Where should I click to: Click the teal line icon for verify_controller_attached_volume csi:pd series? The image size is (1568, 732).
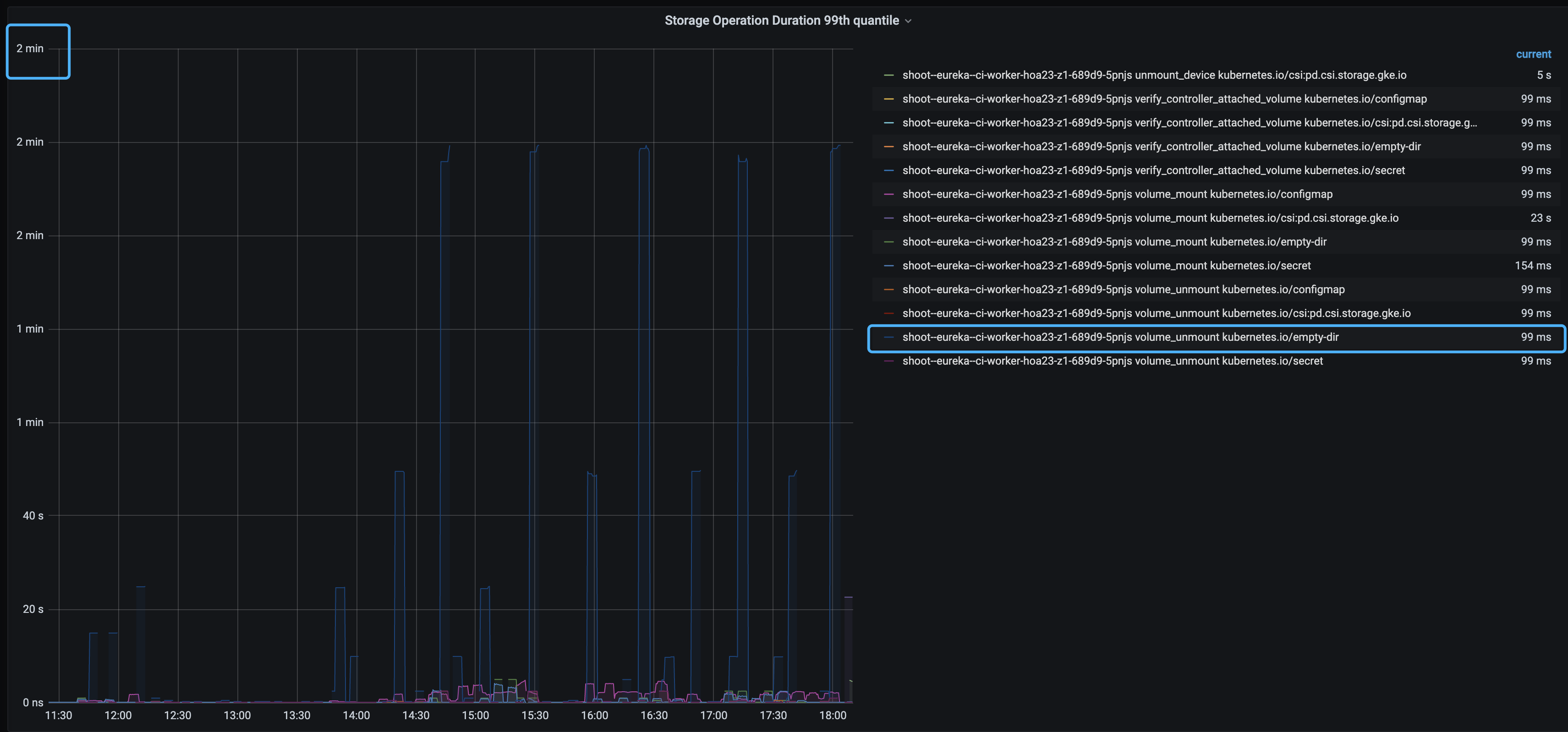pos(888,122)
